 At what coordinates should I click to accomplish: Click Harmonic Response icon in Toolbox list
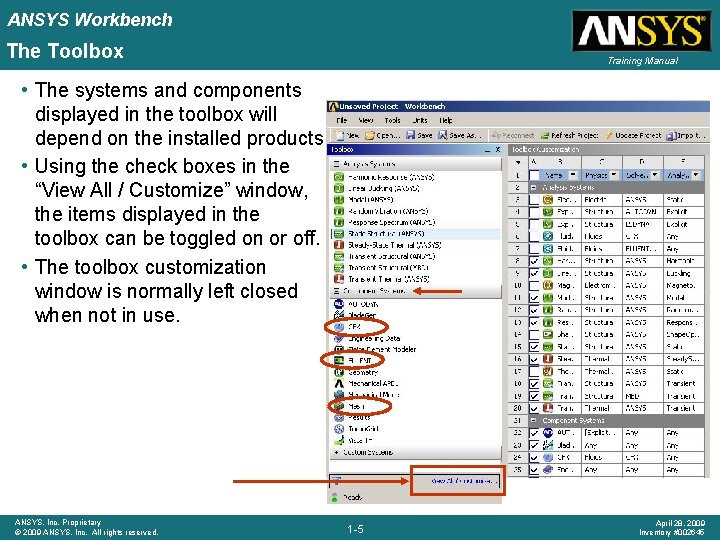[x=338, y=177]
